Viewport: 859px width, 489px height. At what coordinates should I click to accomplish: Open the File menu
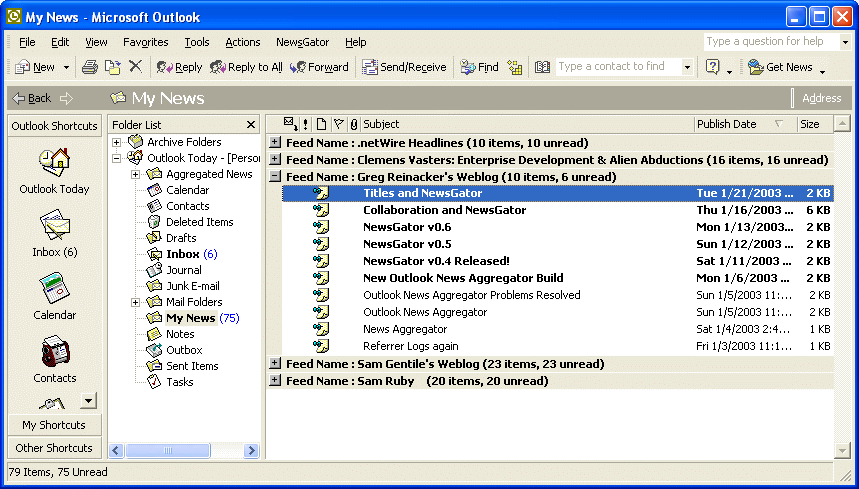(x=27, y=42)
